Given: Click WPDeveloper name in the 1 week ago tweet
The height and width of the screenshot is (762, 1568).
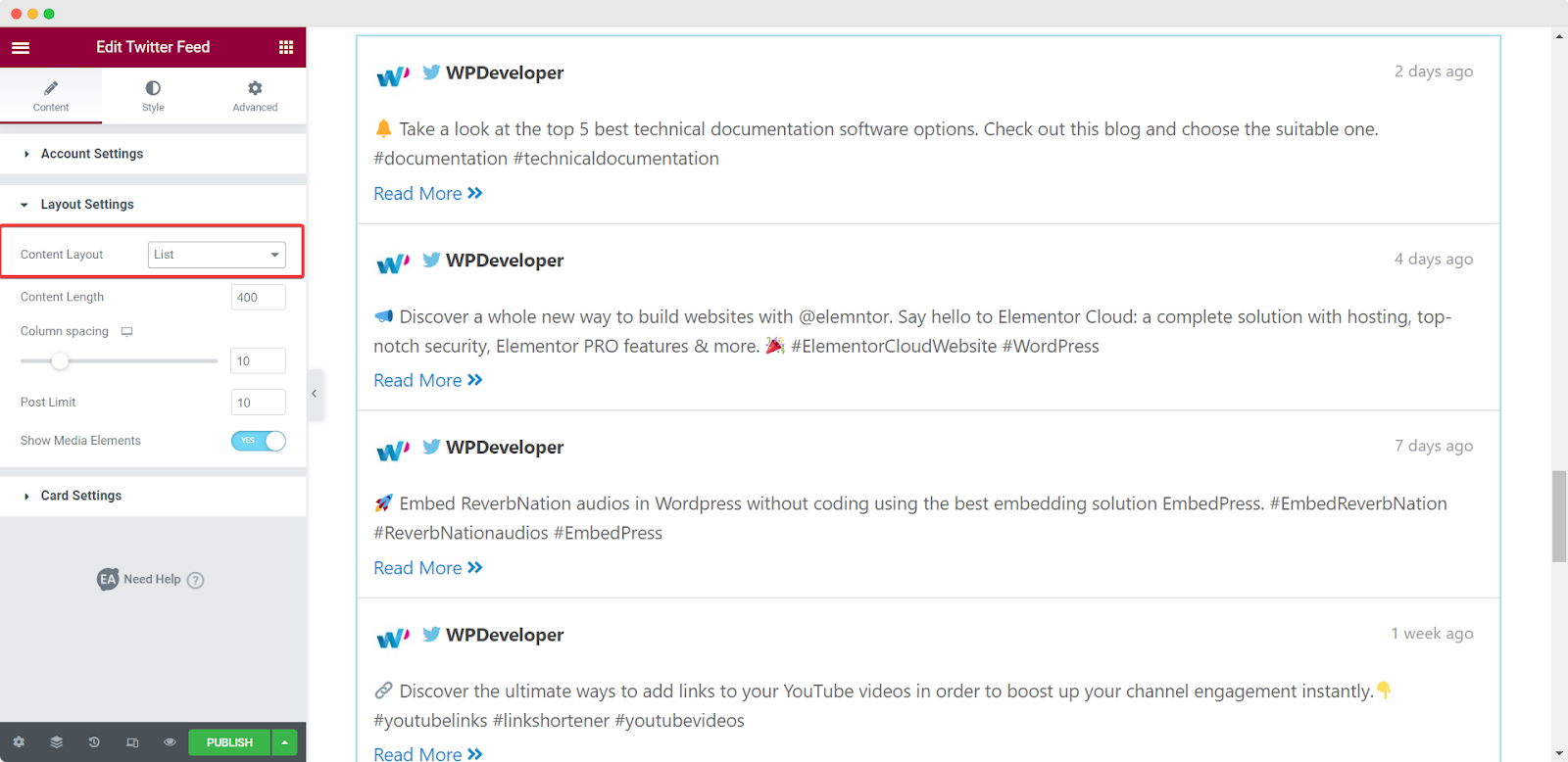Looking at the screenshot, I should click(505, 635).
